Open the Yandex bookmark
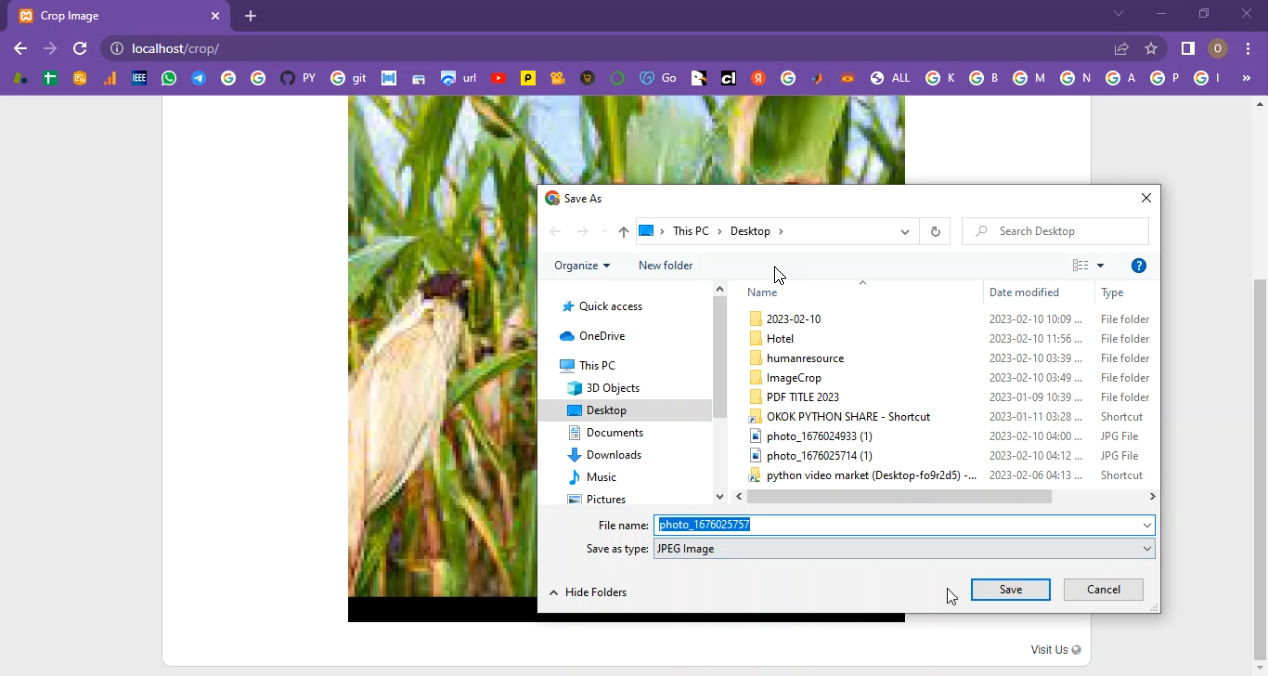Image resolution: width=1268 pixels, height=676 pixels. click(758, 78)
